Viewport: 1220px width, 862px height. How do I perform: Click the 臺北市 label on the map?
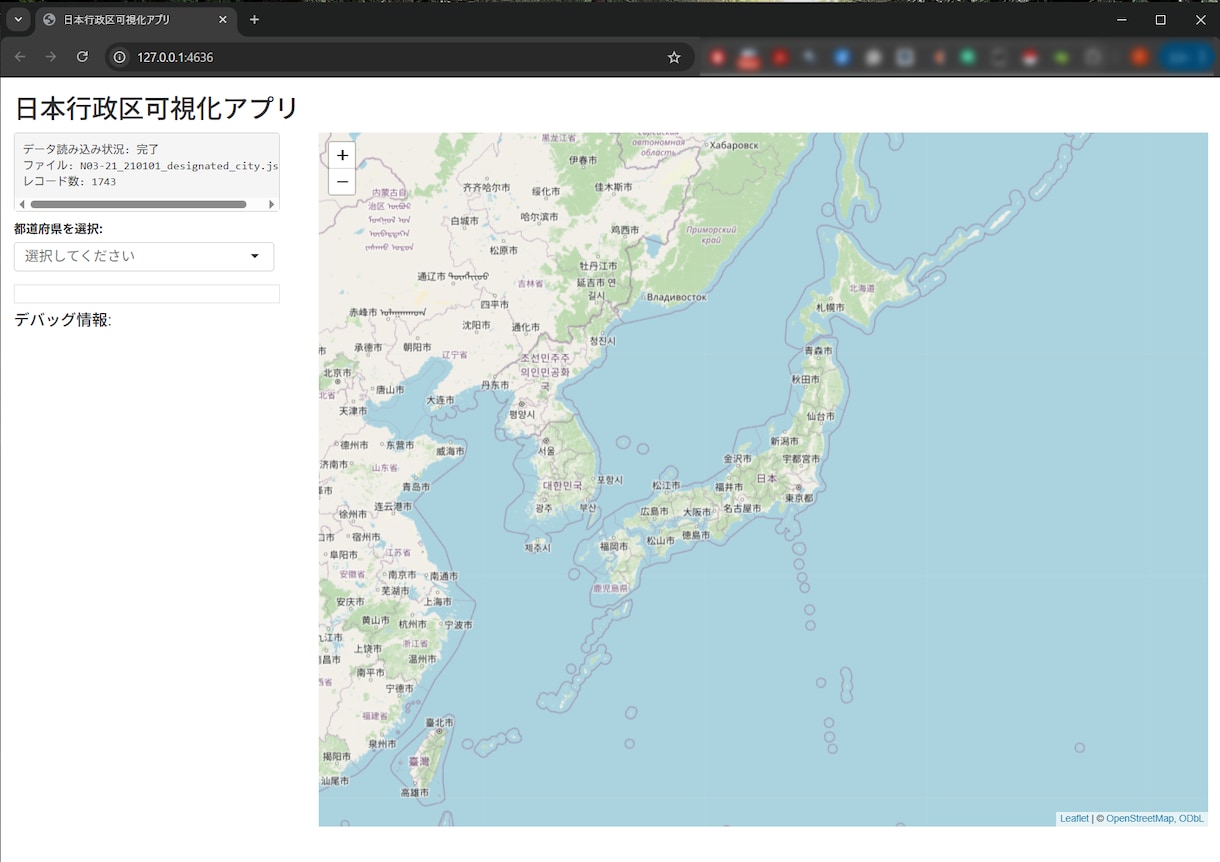click(x=440, y=722)
